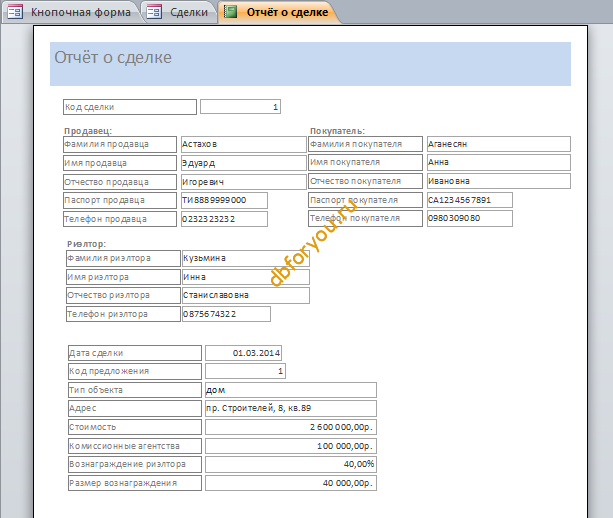This screenshot has height=518, width=613.
Task: Click agency commission field 100 000,00р.
Action: tap(291, 446)
